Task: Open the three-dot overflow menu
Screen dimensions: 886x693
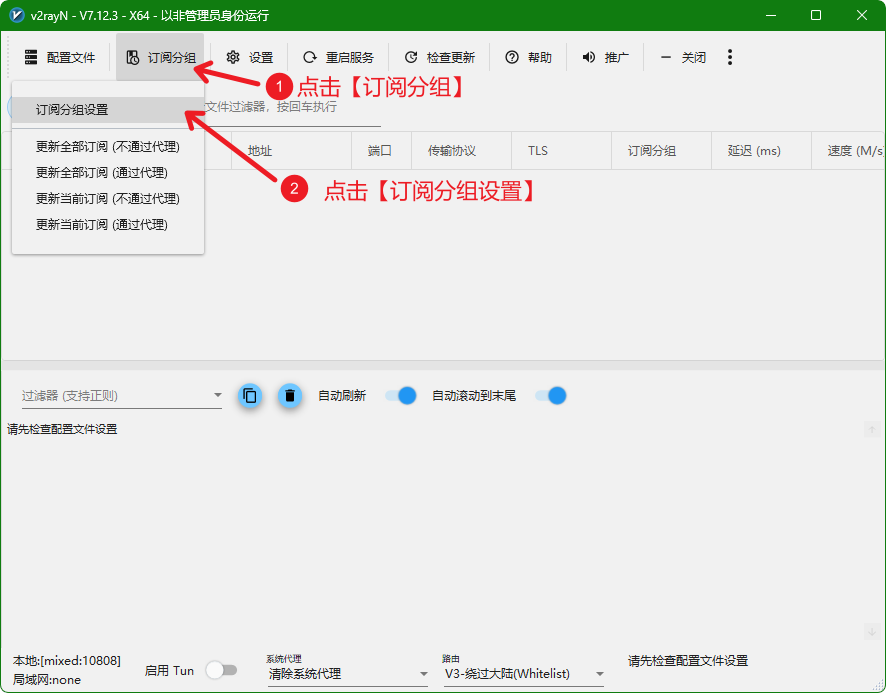Action: point(730,57)
